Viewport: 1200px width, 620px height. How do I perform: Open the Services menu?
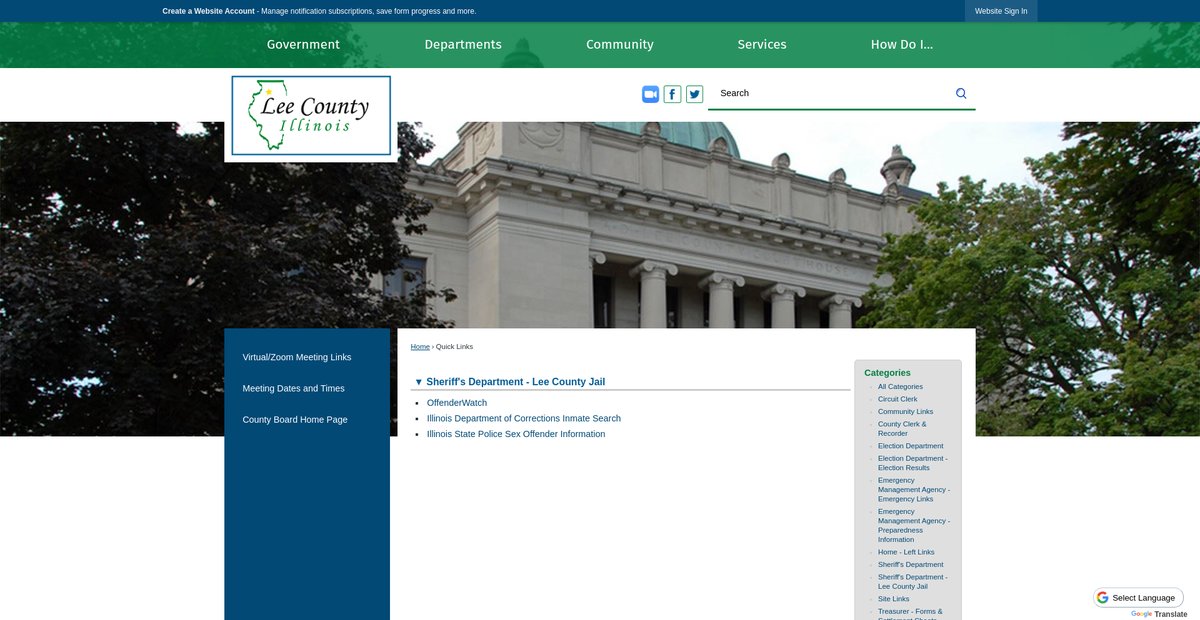[x=762, y=45]
